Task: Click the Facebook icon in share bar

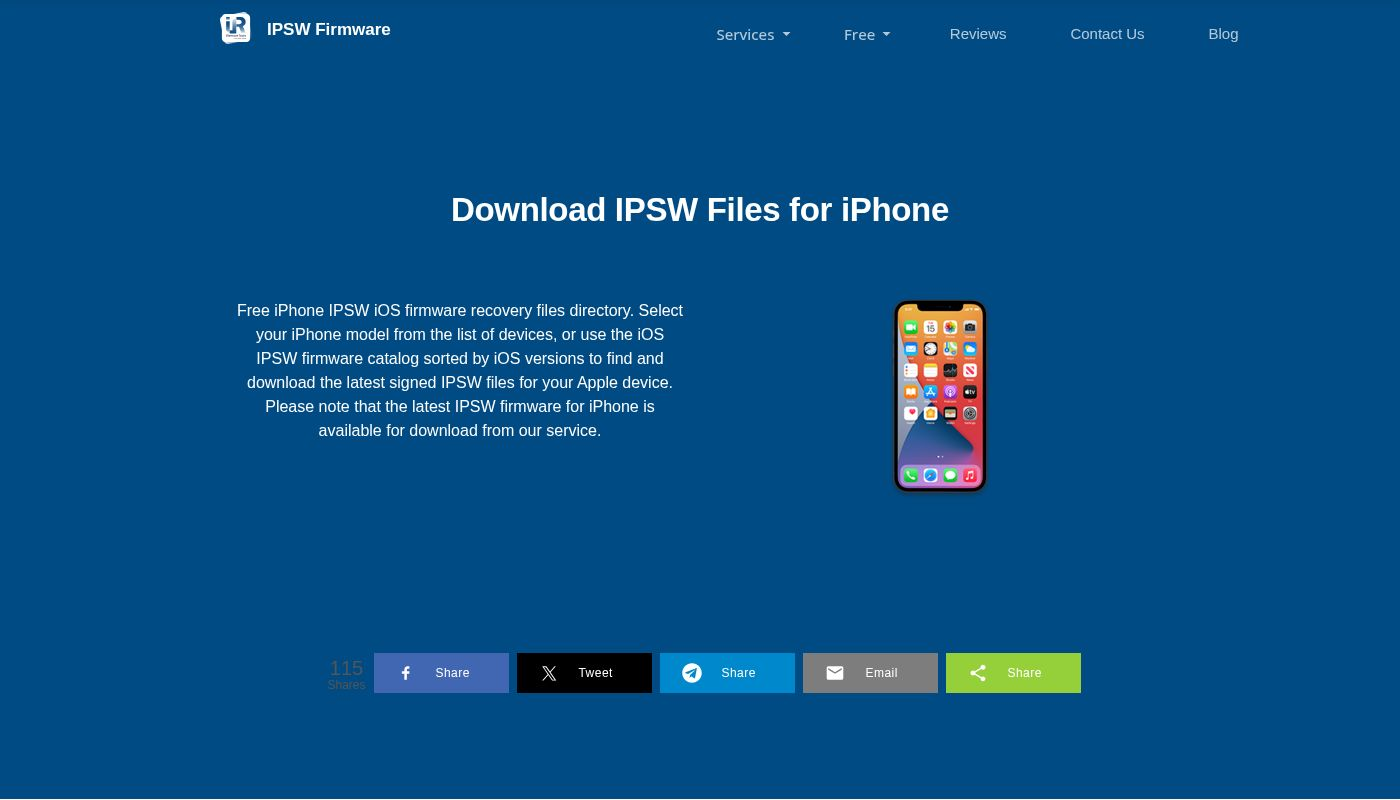Action: [406, 673]
